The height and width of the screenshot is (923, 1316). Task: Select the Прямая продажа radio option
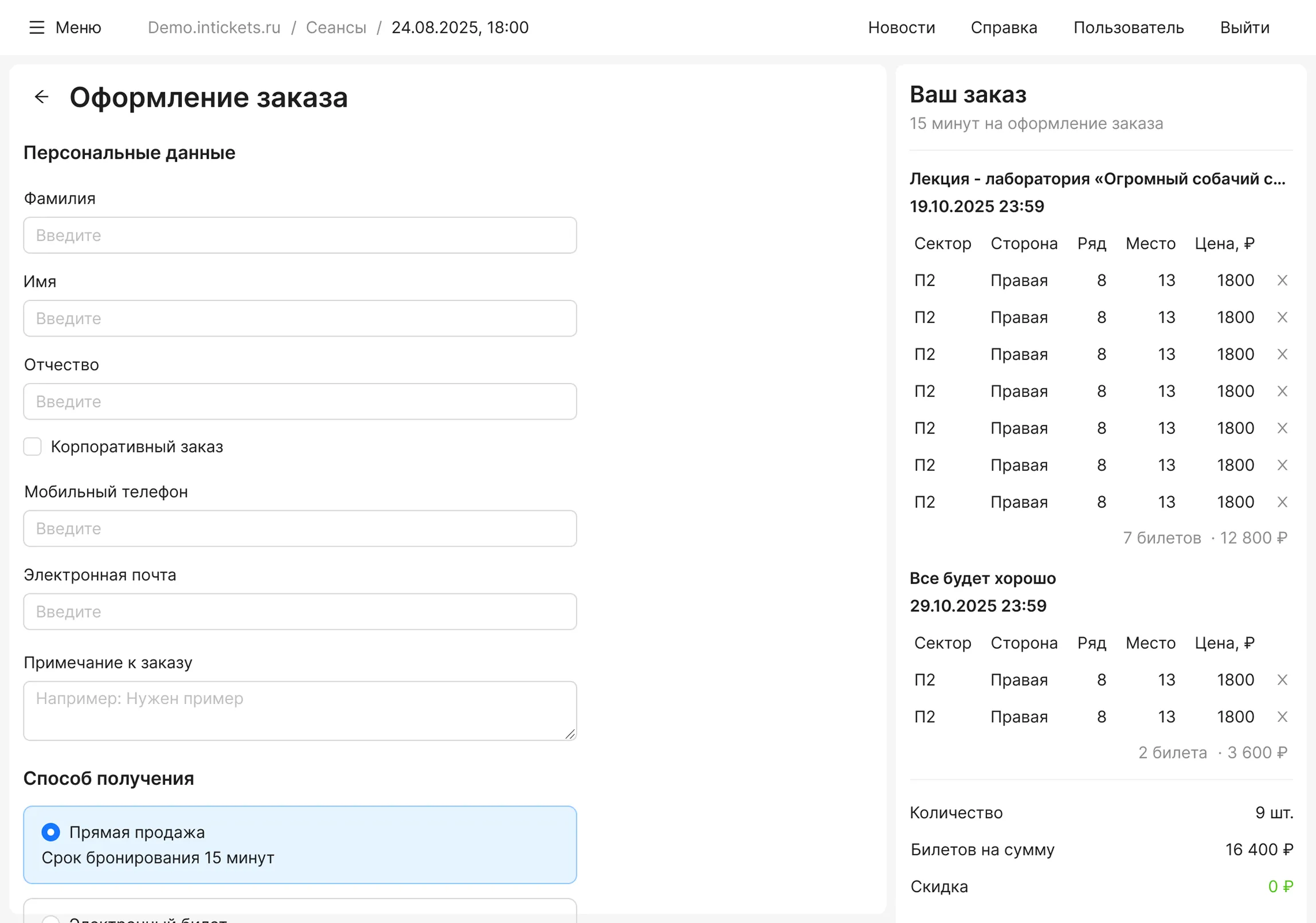(x=51, y=832)
